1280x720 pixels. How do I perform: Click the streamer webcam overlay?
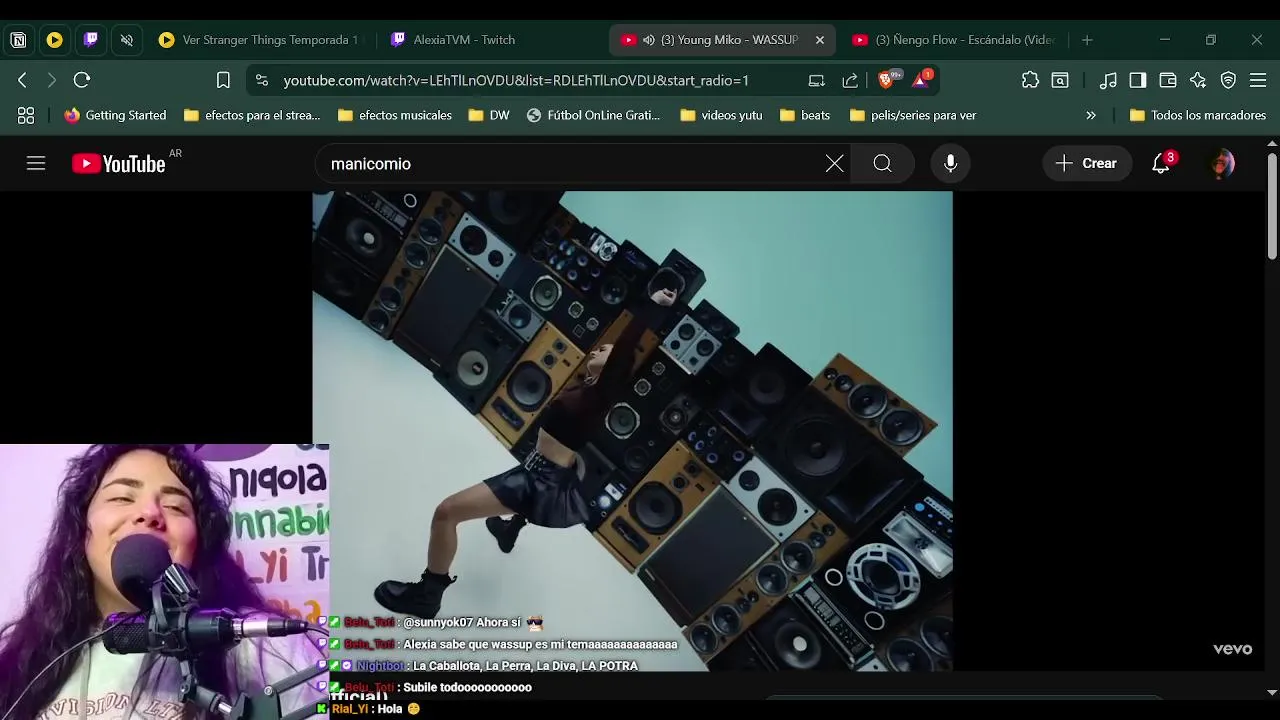pyautogui.click(x=164, y=582)
